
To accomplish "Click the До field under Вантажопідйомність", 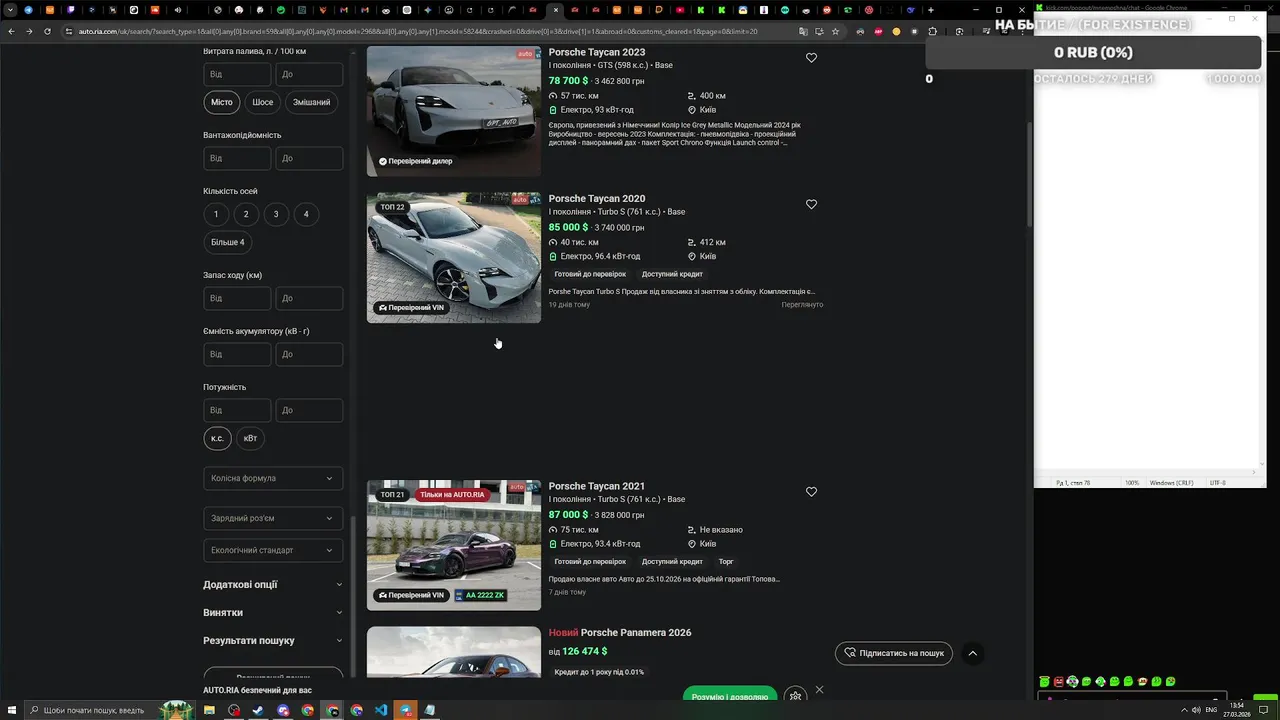I will tap(309, 158).
